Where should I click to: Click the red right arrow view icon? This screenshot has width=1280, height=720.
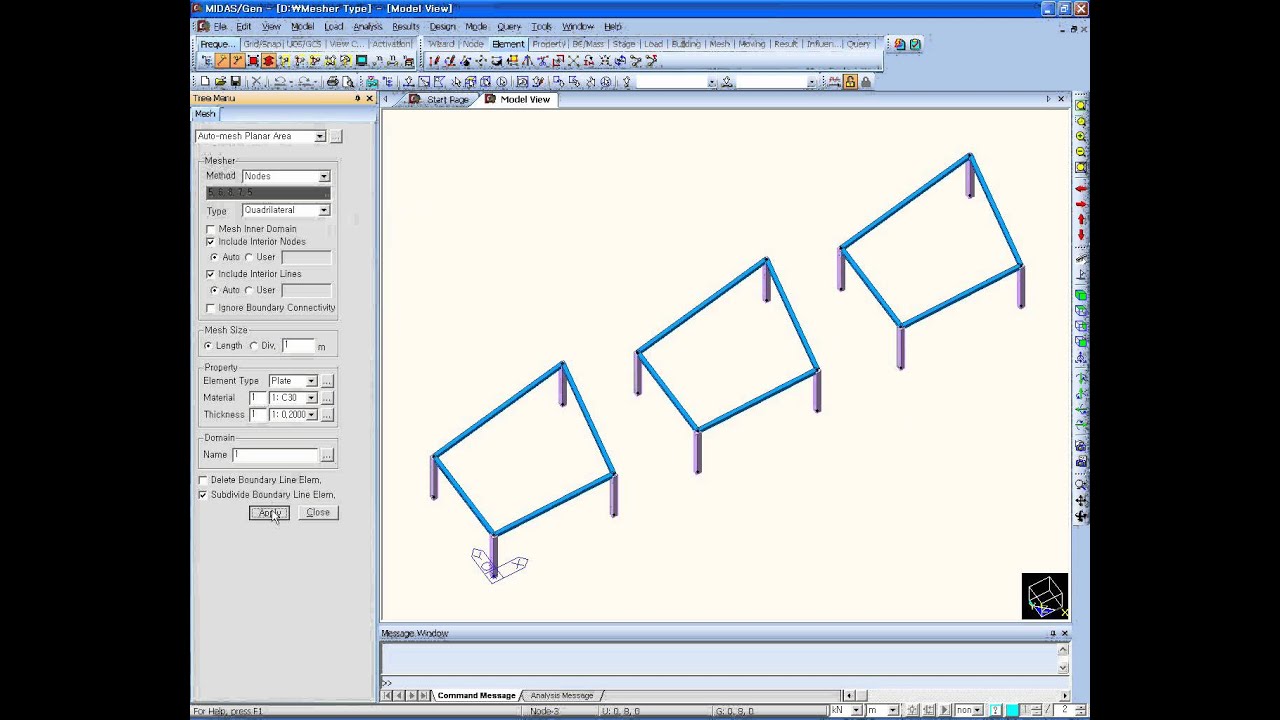click(1081, 204)
